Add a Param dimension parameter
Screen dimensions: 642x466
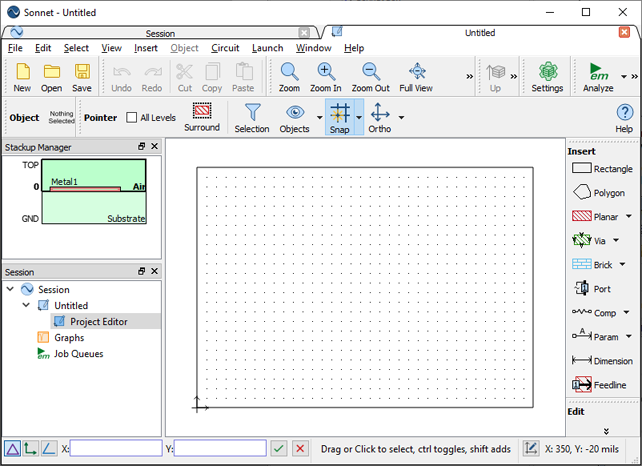(595, 337)
